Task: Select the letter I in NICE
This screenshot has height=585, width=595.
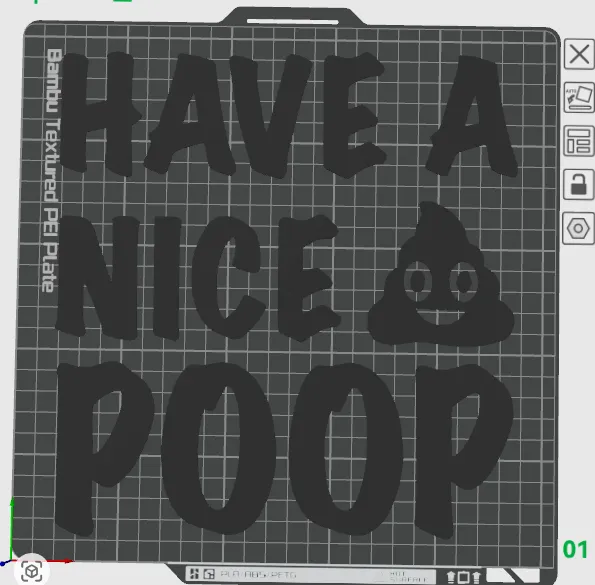Action: coord(167,278)
